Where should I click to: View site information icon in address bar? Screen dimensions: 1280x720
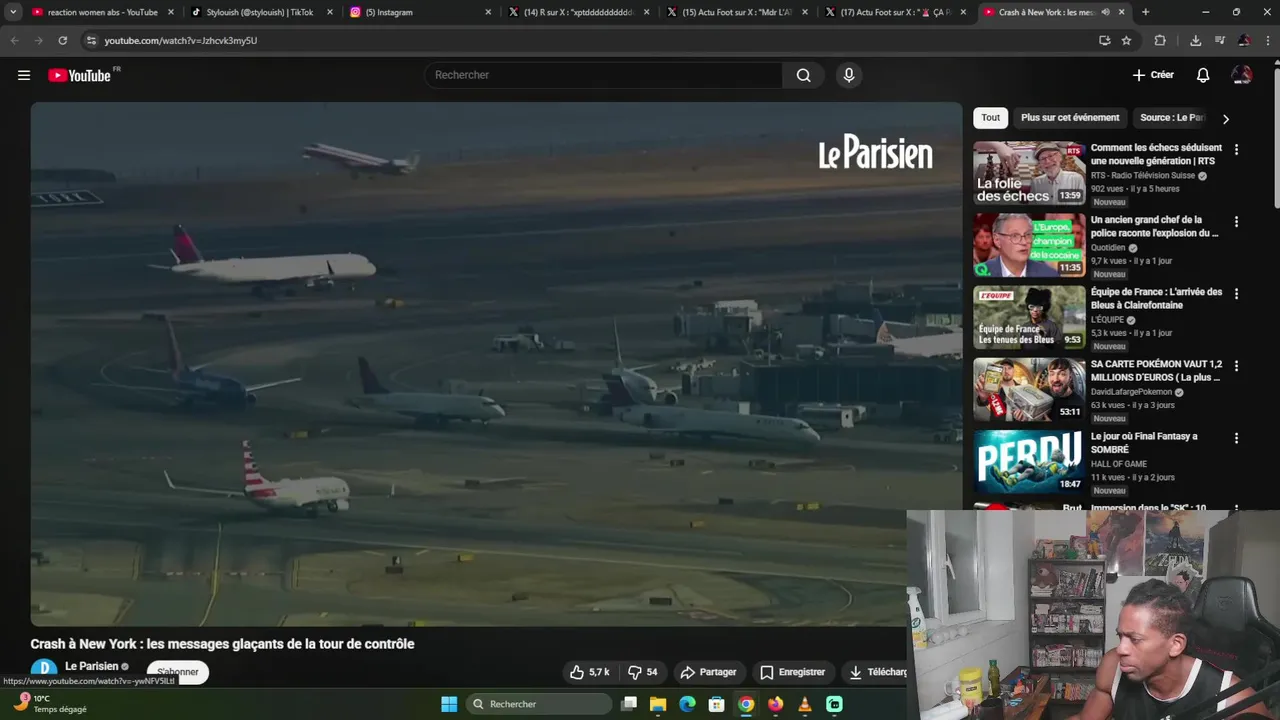click(91, 40)
